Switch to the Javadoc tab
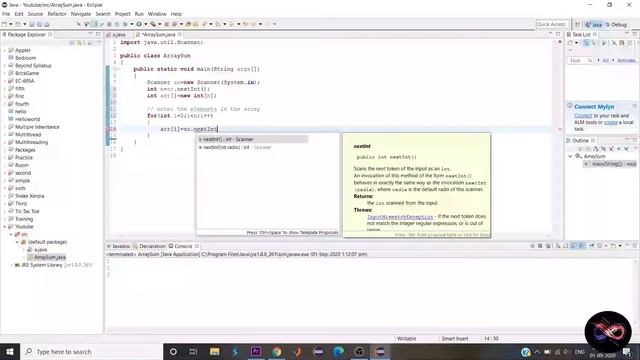The height and width of the screenshot is (360, 640). pyautogui.click(x=119, y=246)
